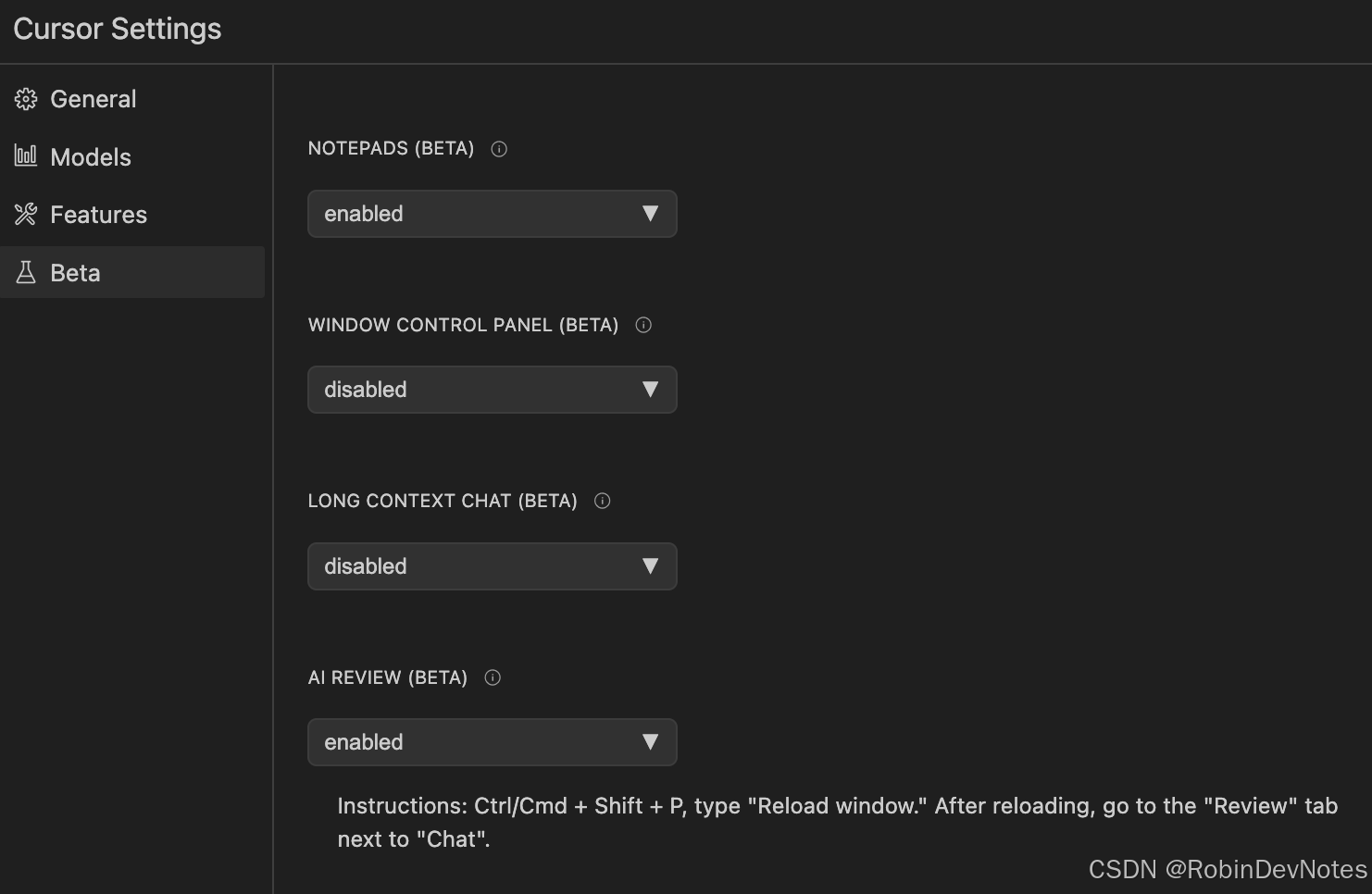Image resolution: width=1372 pixels, height=894 pixels.
Task: Click the info icon beside AI Review (Beta)
Action: pos(493,677)
